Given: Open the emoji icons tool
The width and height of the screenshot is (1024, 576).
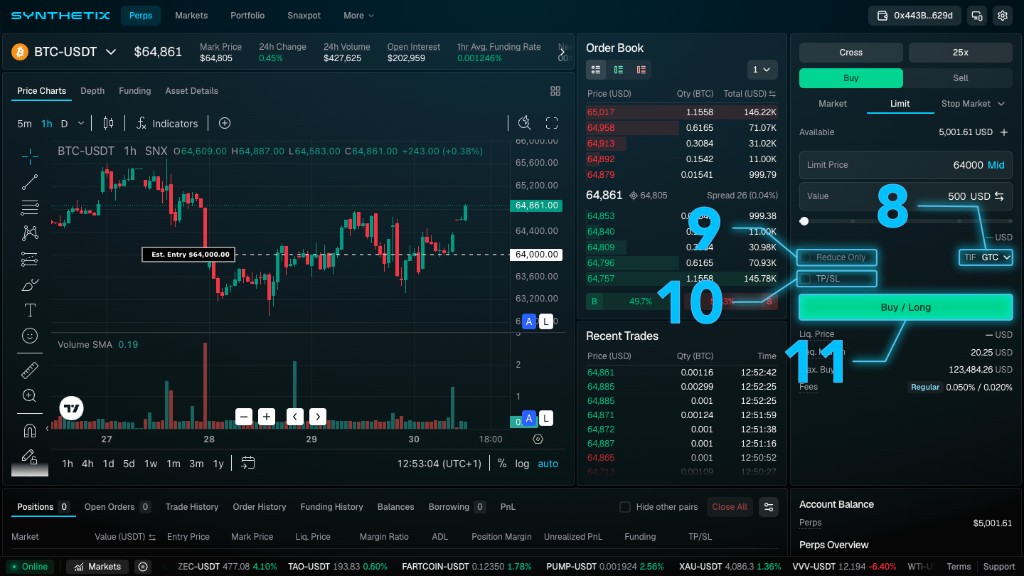Looking at the screenshot, I should [29, 336].
